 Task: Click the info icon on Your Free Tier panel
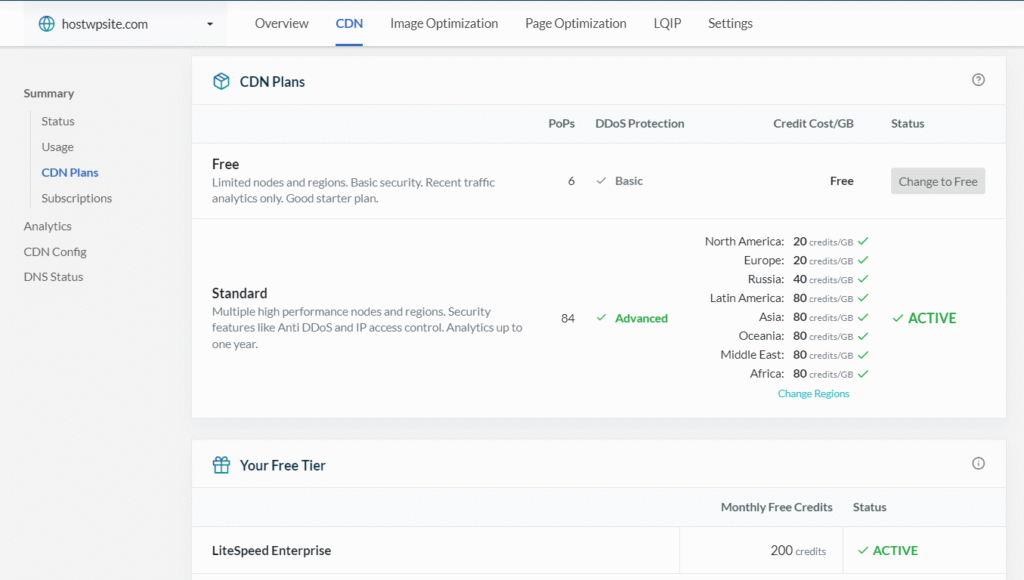pos(978,463)
